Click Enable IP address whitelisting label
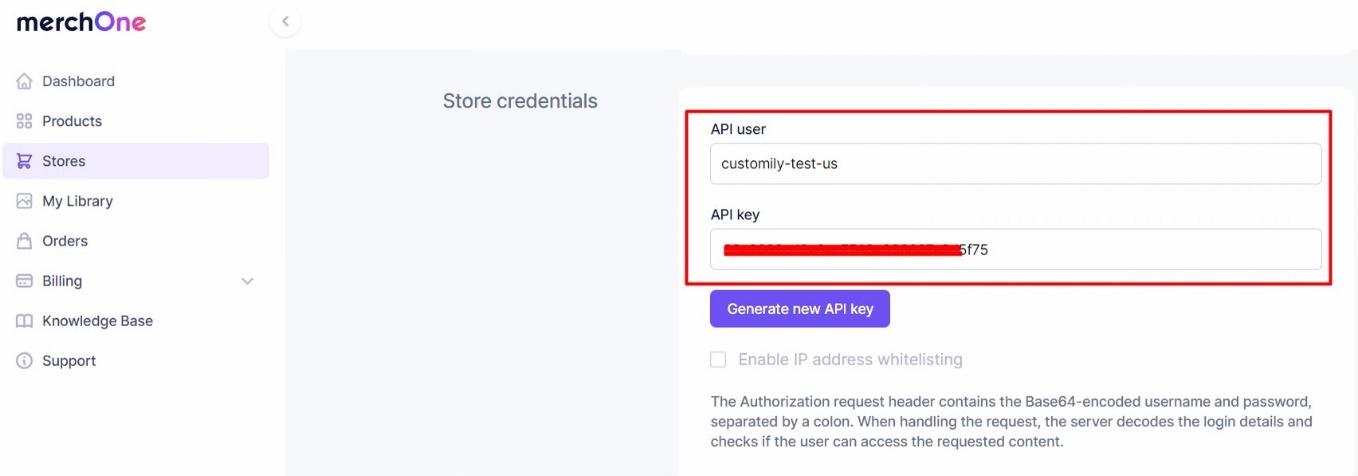The height and width of the screenshot is (476, 1358). tap(850, 359)
